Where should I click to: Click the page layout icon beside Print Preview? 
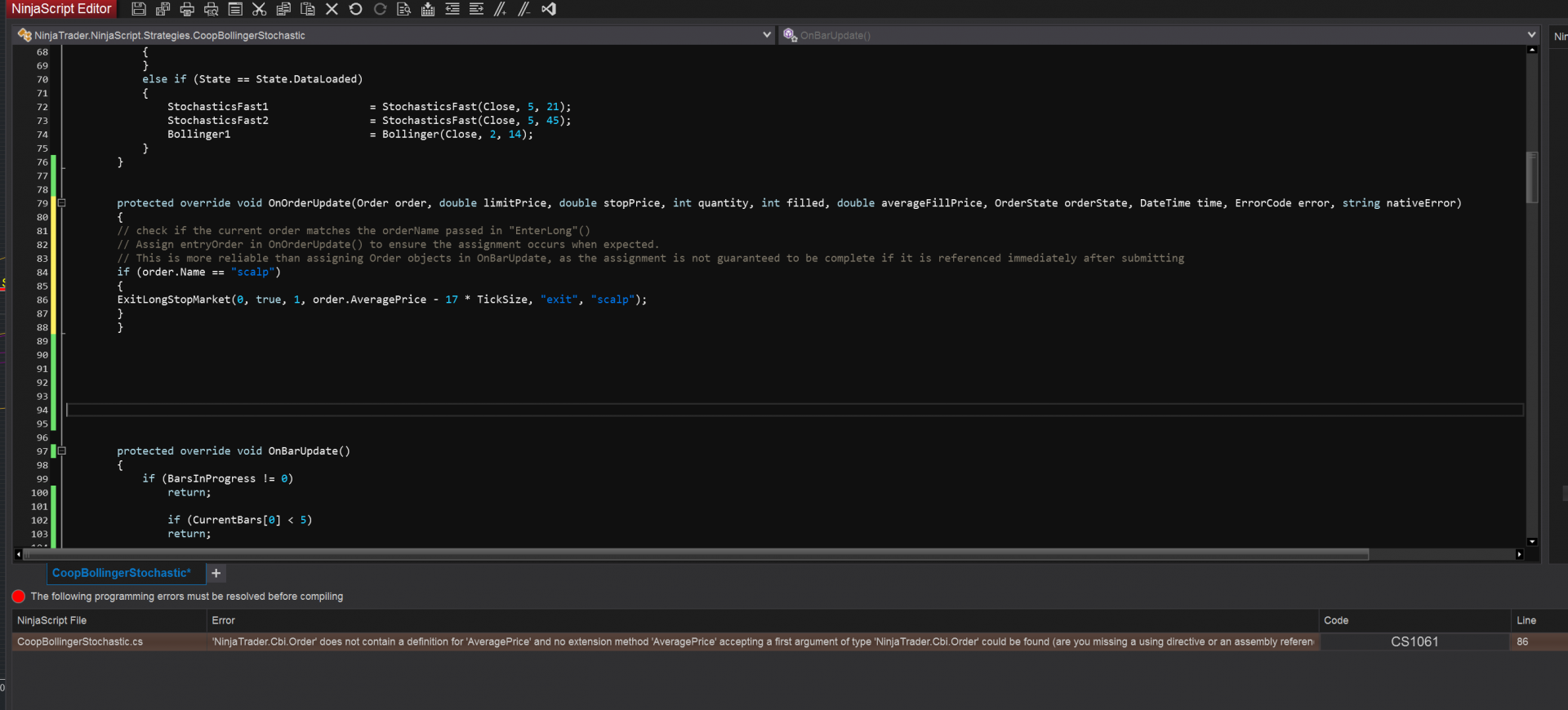235,9
